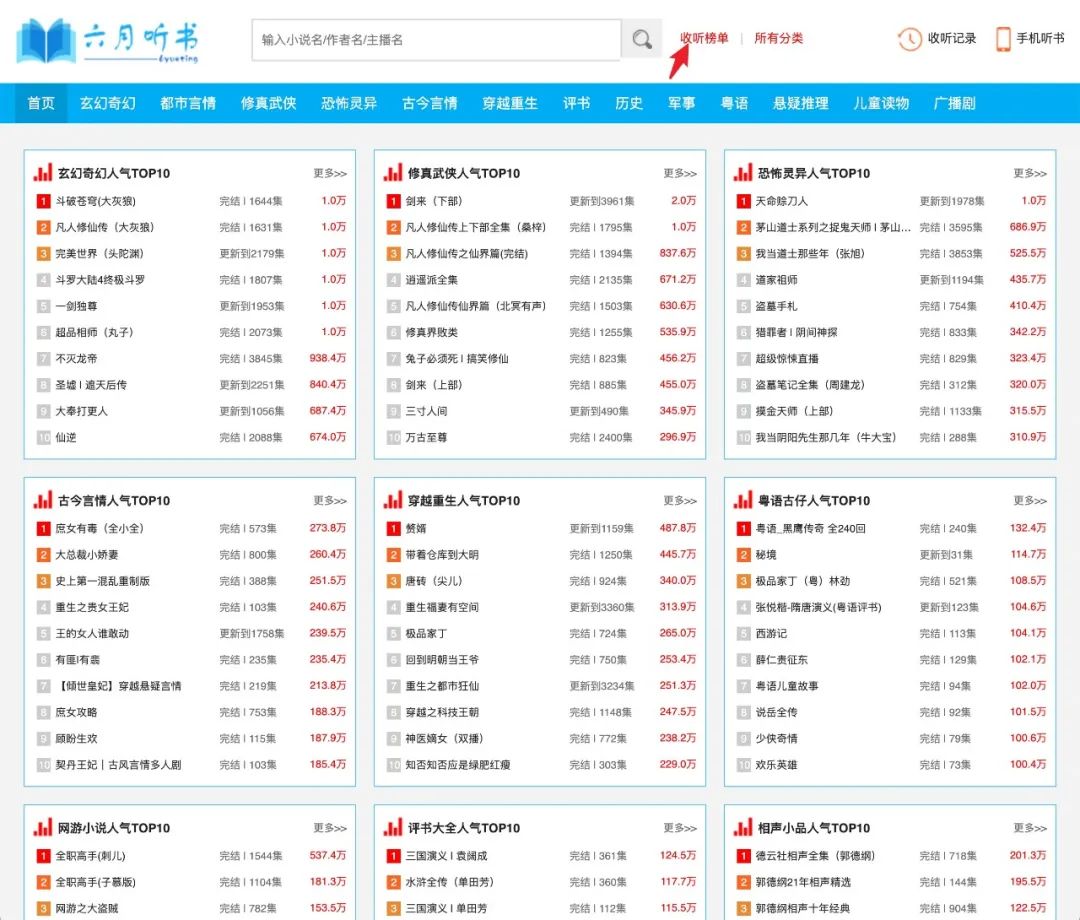Open the book 知否知否应是绿肥红瘦
The image size is (1080, 920).
pos(458,764)
